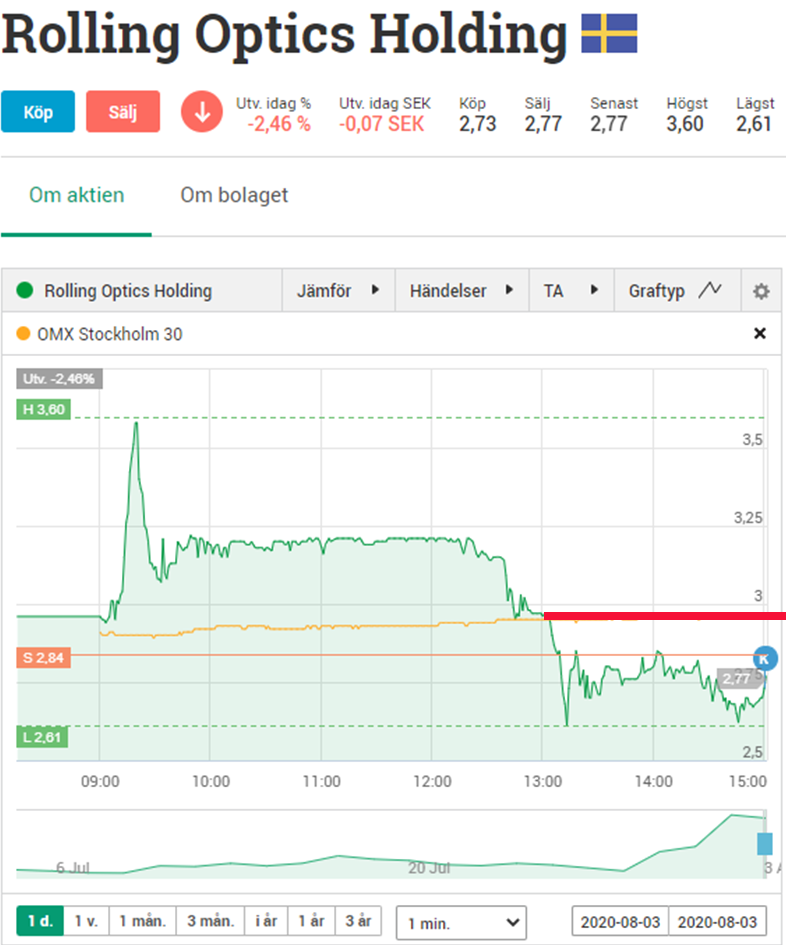Click the H 3,60 high label
Viewport: 786px width, 945px height.
pos(43,410)
